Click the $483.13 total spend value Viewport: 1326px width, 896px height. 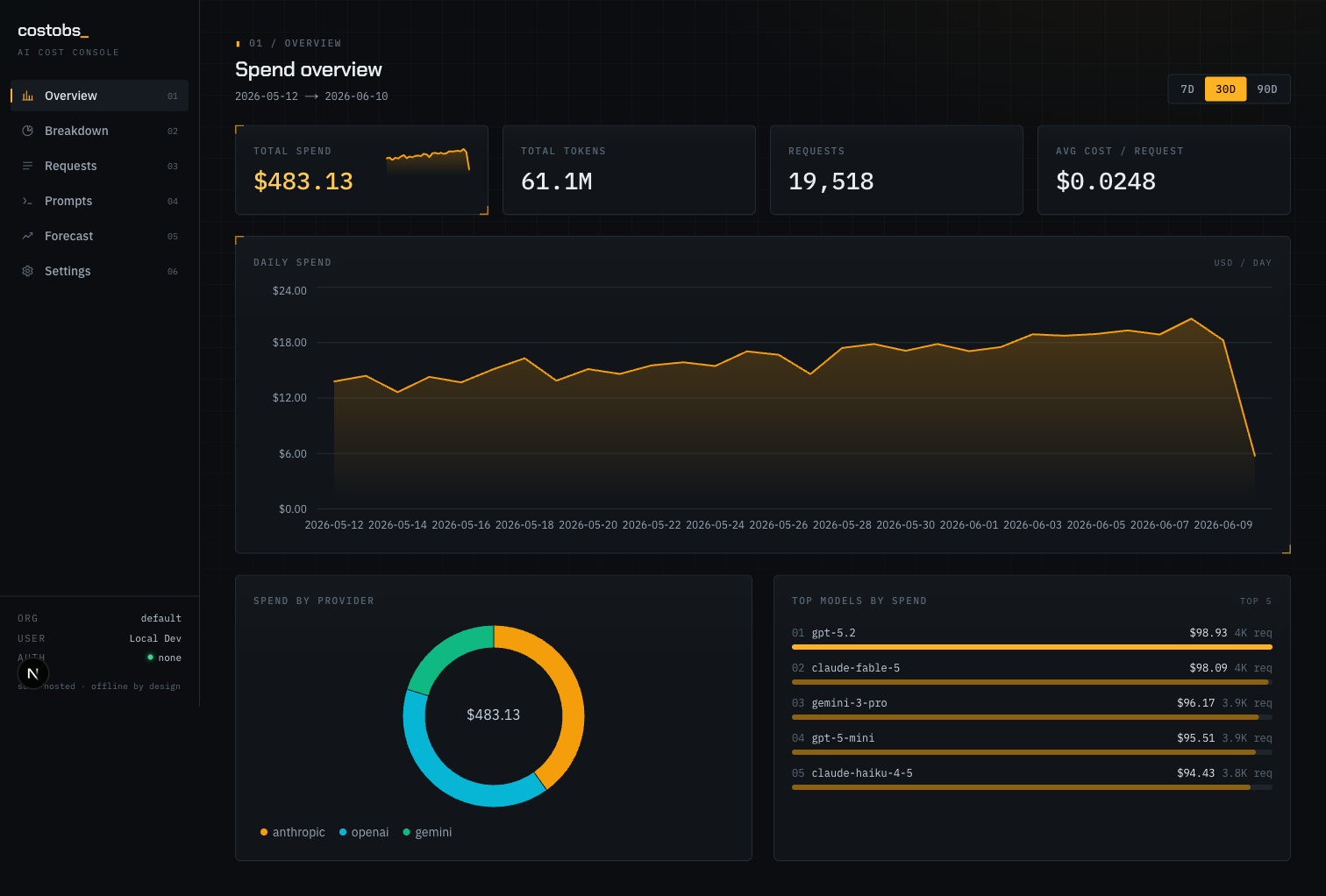point(303,181)
